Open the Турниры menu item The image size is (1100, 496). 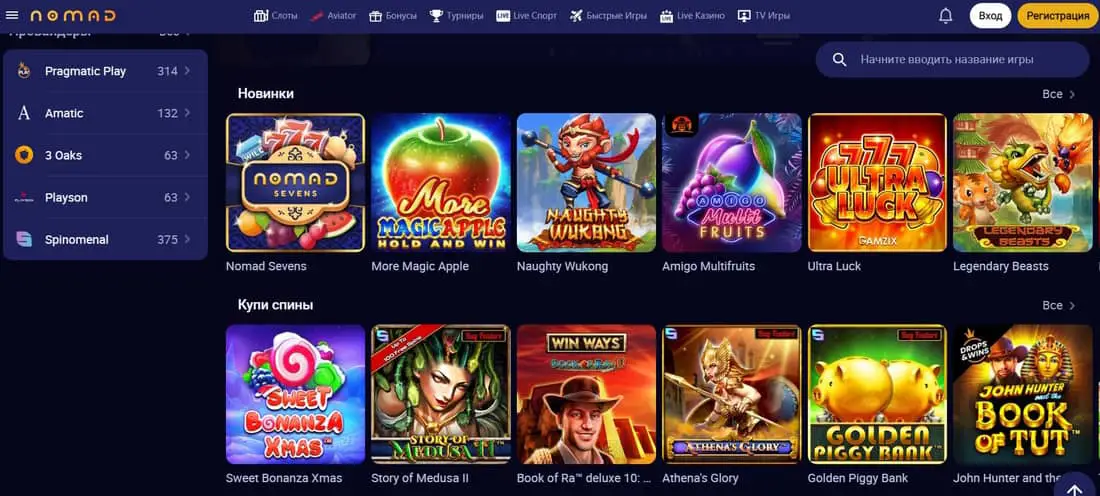(456, 15)
